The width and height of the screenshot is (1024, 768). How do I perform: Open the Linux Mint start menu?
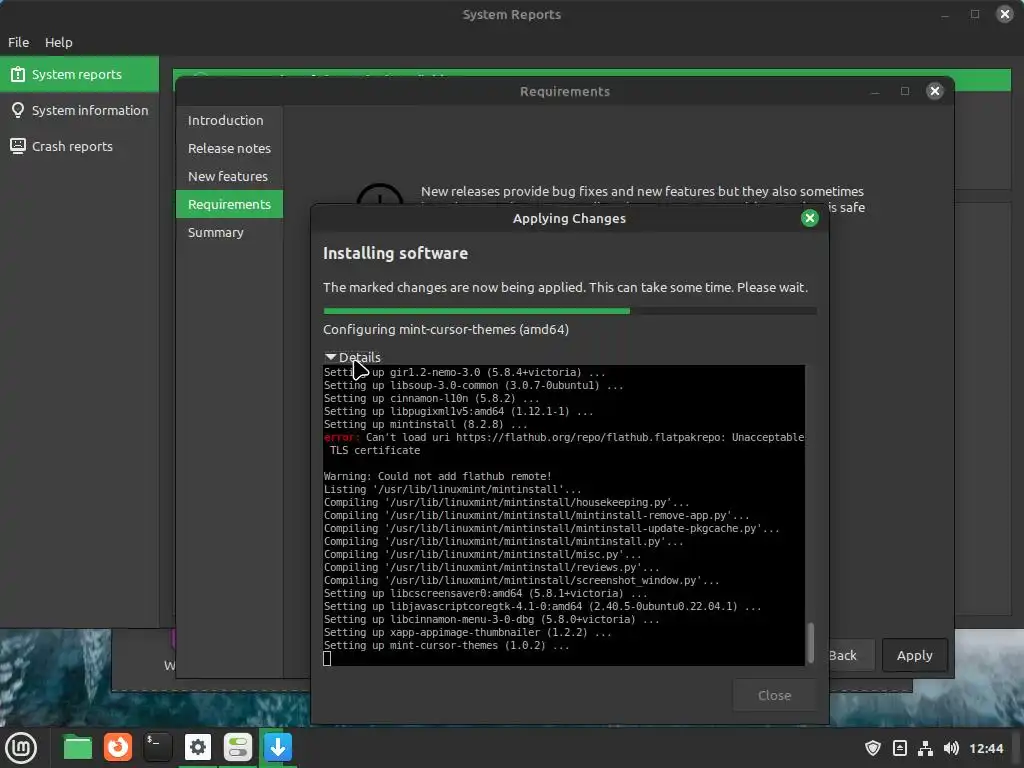[21, 747]
